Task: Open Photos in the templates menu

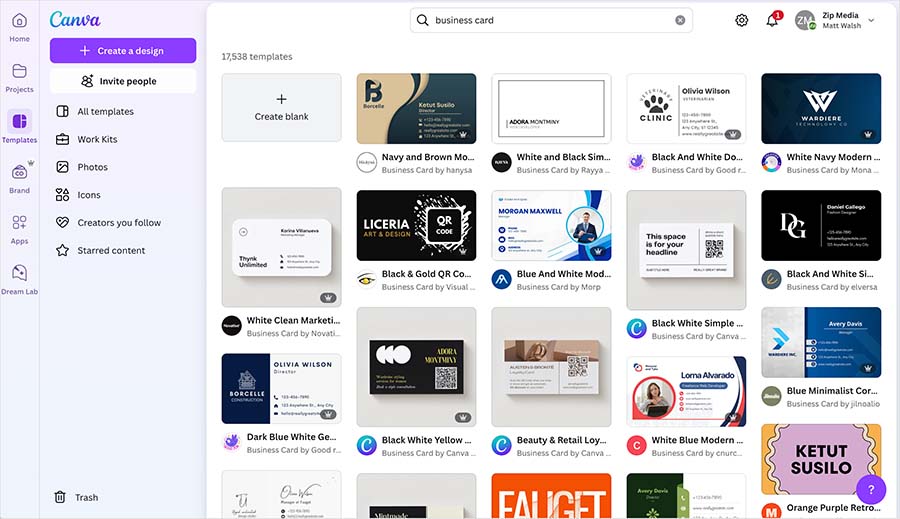Action: coord(92,167)
